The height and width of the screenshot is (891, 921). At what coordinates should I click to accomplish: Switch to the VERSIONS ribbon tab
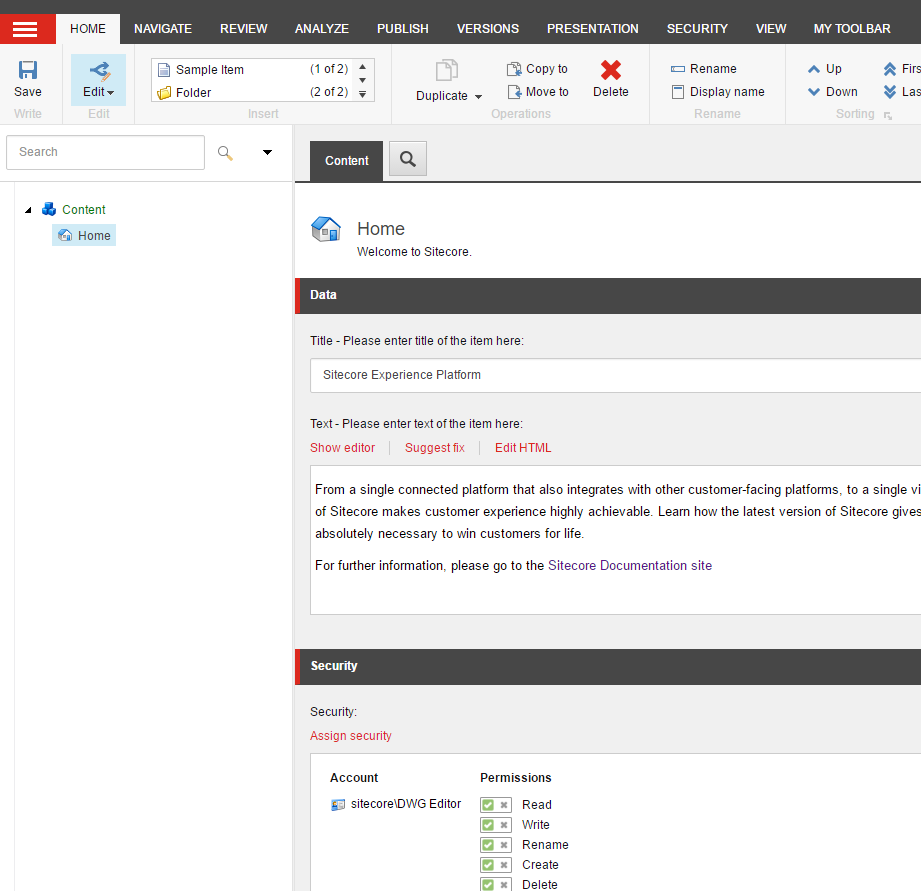tap(488, 29)
